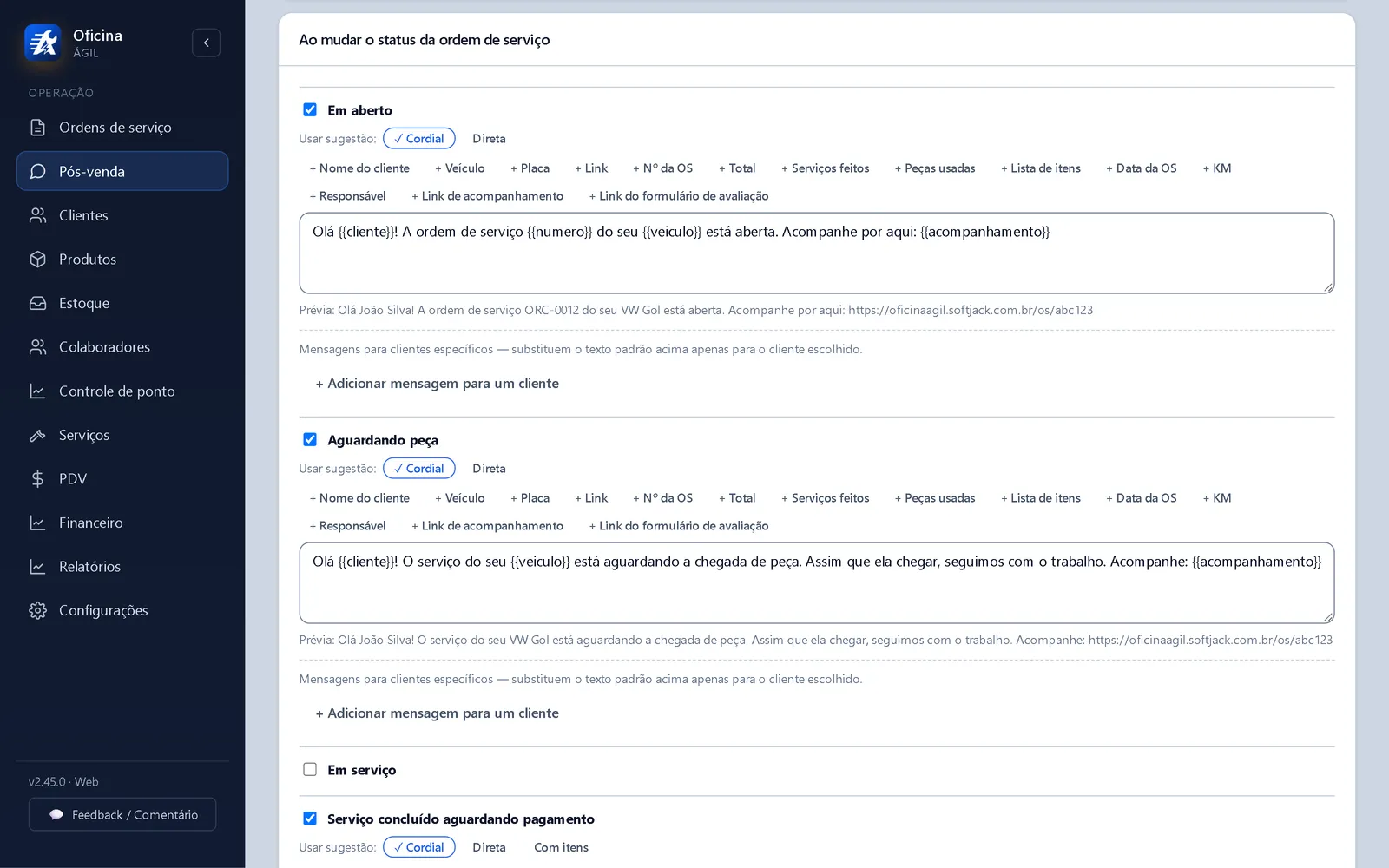Select Direta suggestion under Em aberto
The height and width of the screenshot is (868, 1389).
(x=489, y=139)
